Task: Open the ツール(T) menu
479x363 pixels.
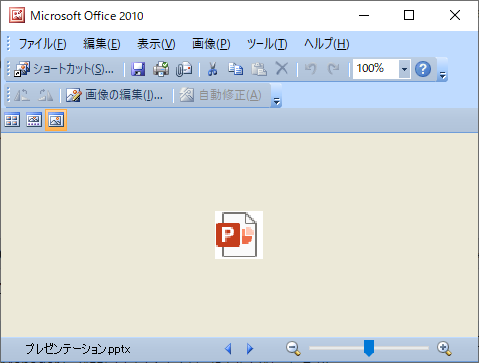Action: 267,44
